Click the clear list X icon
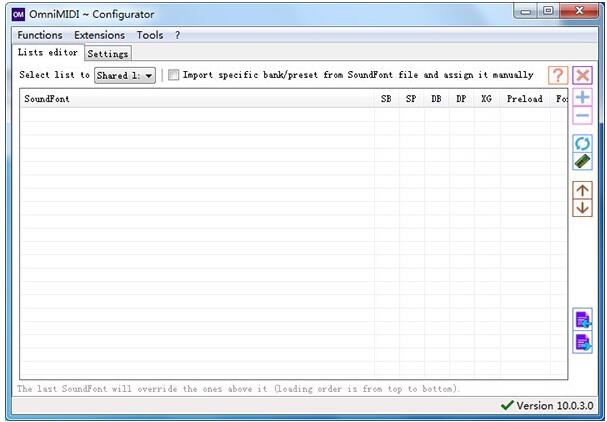The width and height of the screenshot is (607, 422). click(582, 75)
